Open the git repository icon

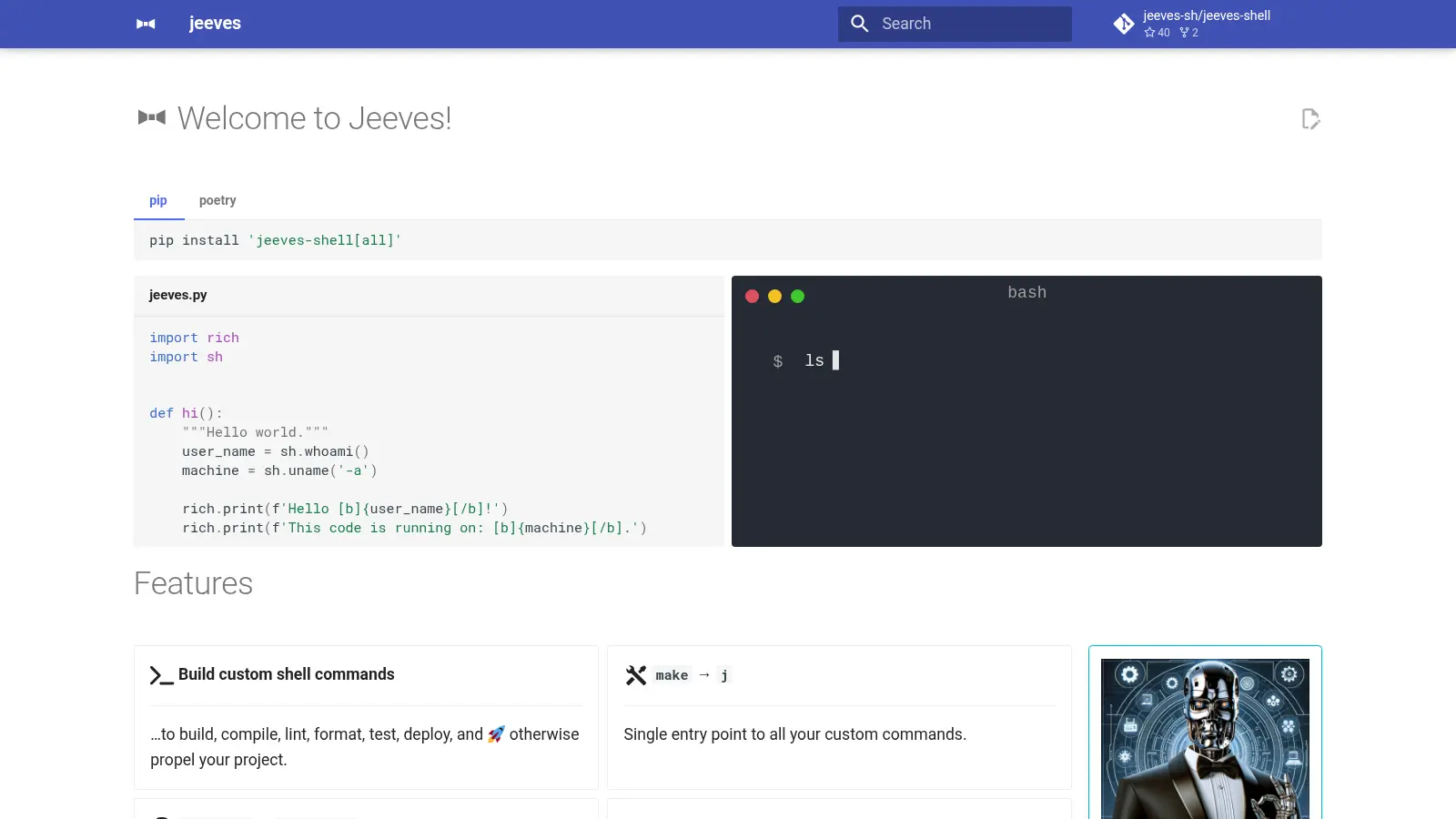tap(1124, 24)
